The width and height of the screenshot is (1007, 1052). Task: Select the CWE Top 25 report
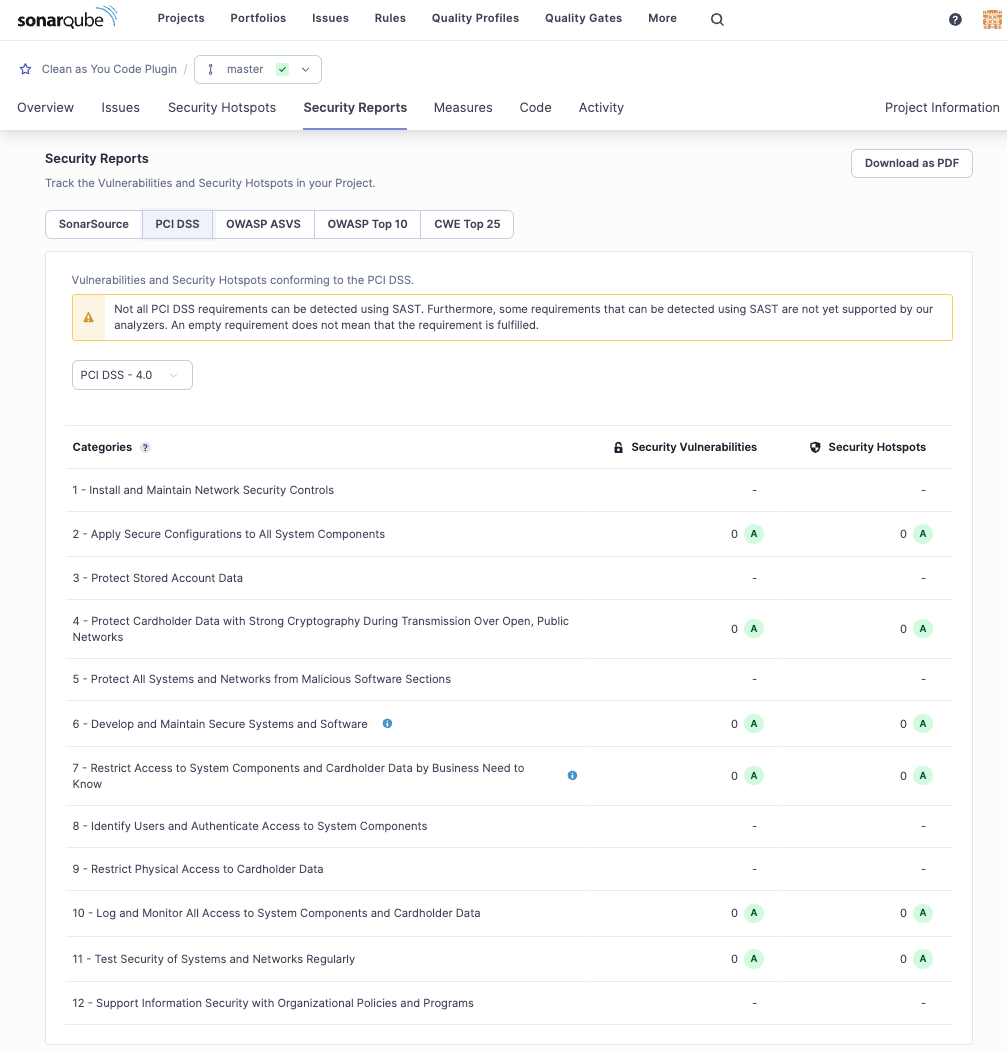coord(466,224)
